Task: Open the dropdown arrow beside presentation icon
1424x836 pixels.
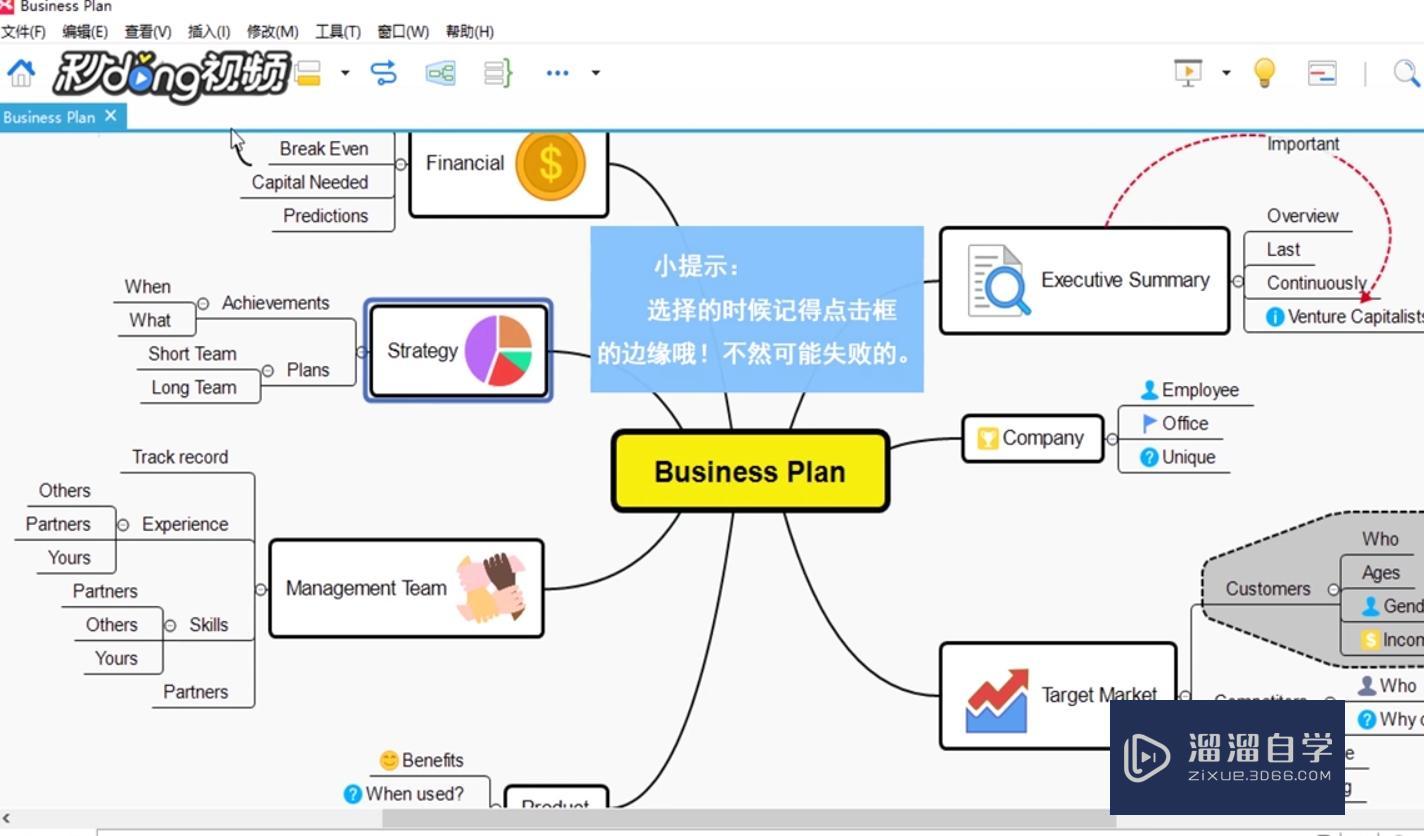Action: click(1226, 72)
